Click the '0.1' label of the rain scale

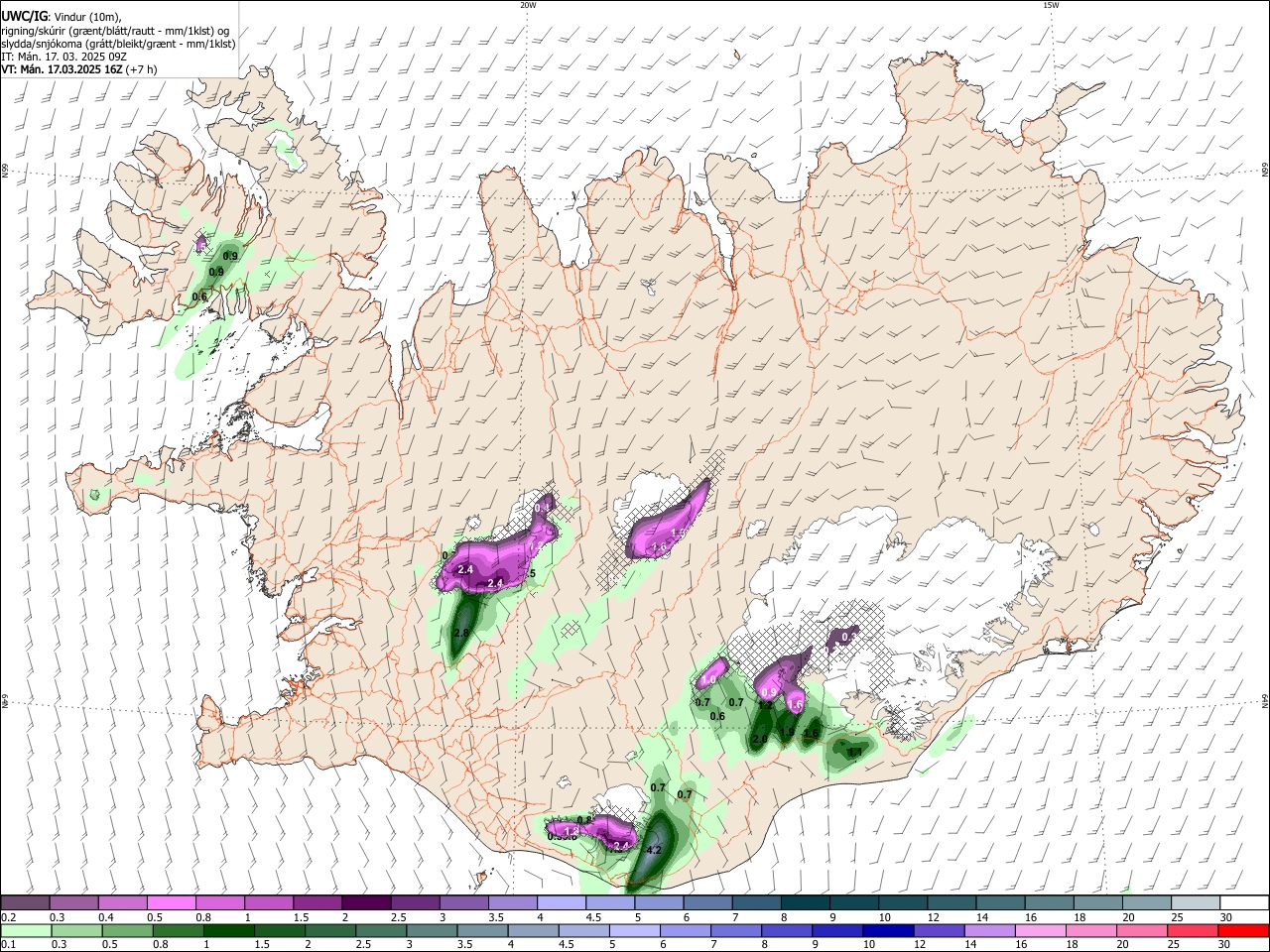(x=7, y=944)
